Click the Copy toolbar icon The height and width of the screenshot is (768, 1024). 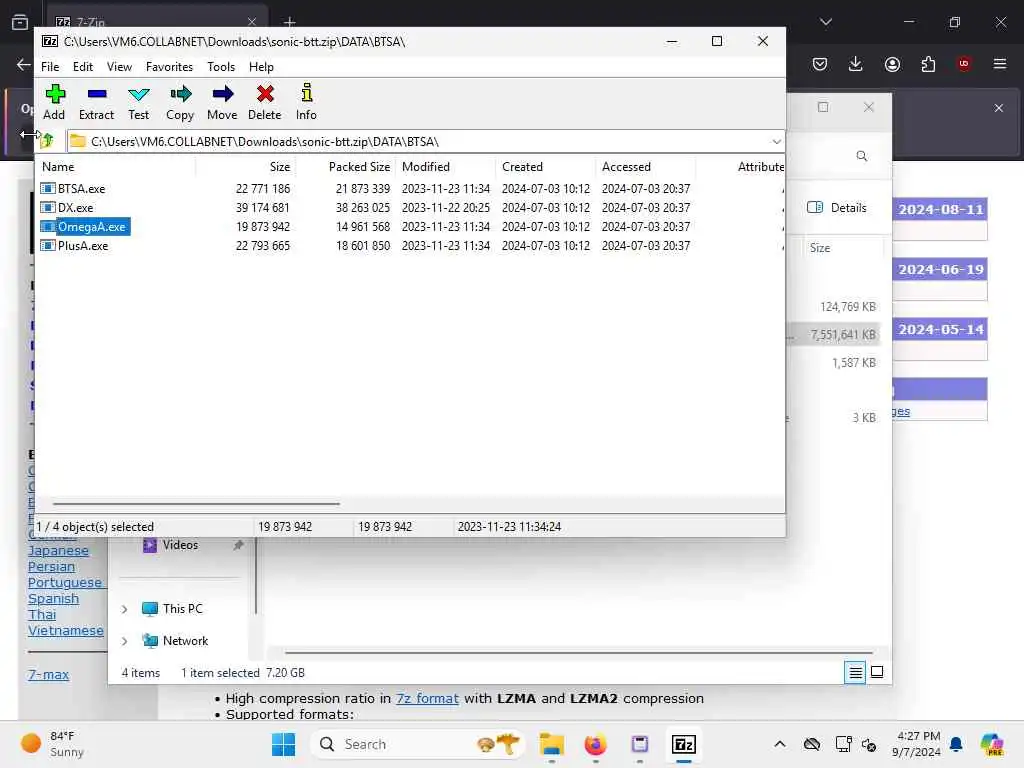click(180, 102)
